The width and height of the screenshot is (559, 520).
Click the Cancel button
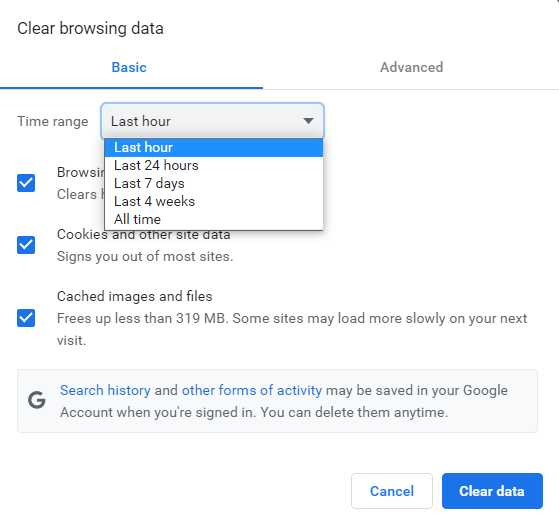392,491
